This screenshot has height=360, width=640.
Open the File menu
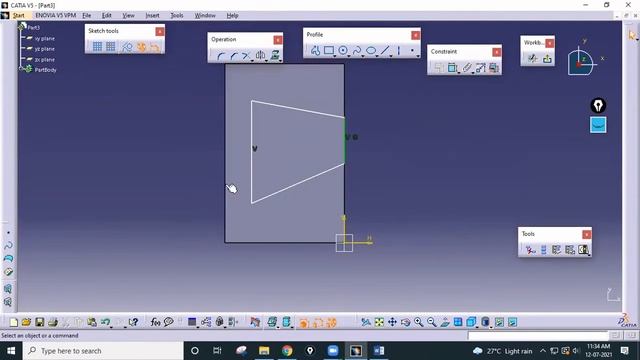pyautogui.click(x=87, y=16)
